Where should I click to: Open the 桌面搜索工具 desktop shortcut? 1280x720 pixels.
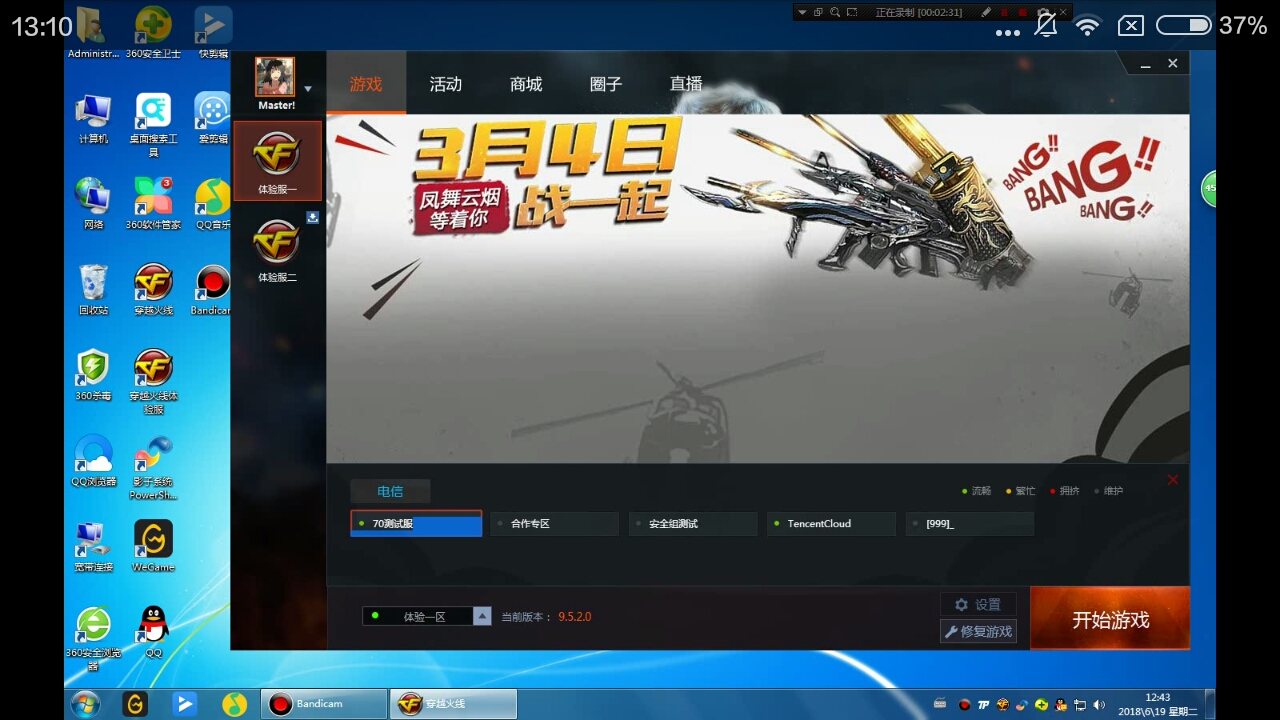coord(153,125)
